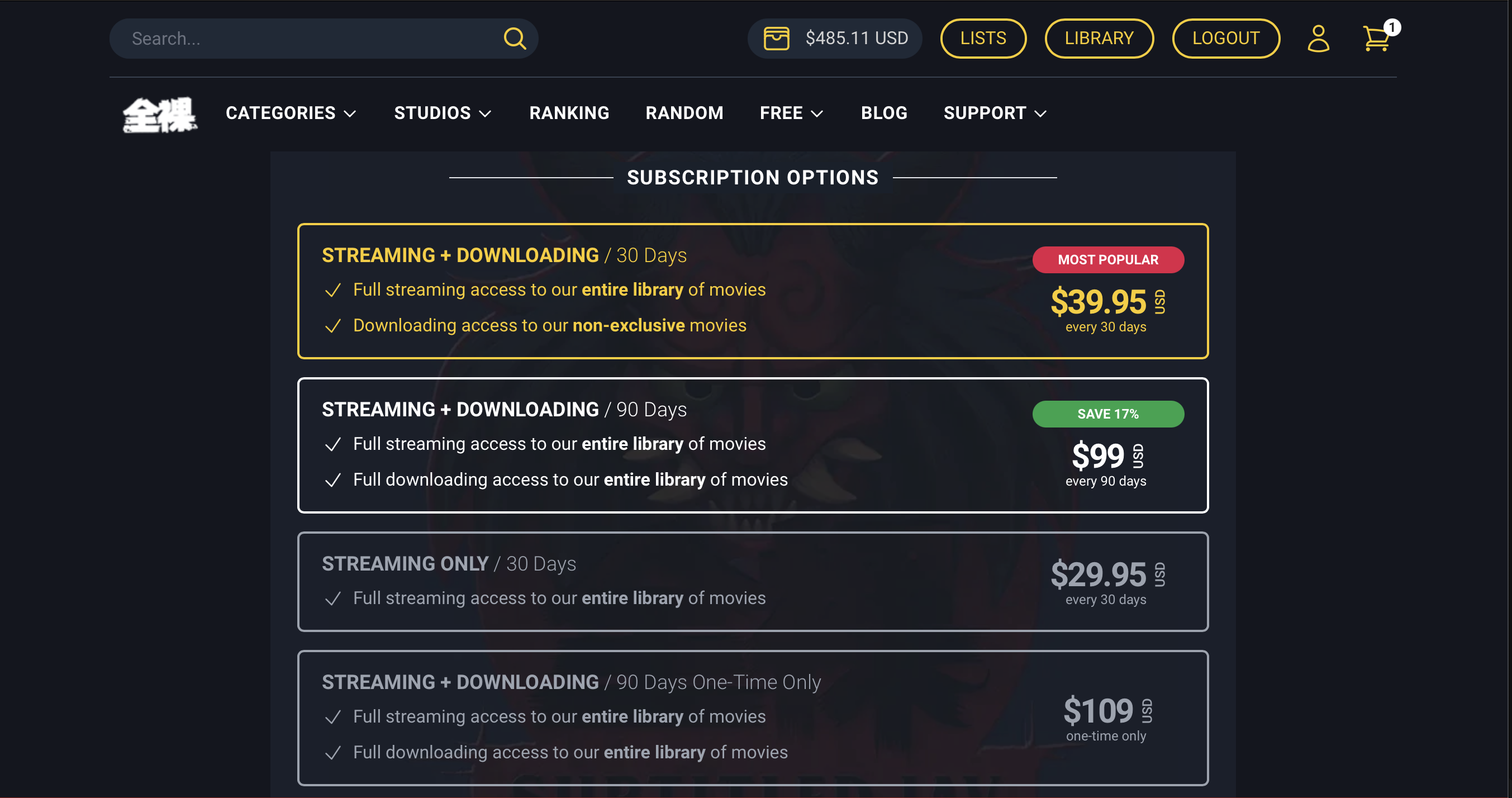Expand the Studios dropdown menu

point(442,113)
